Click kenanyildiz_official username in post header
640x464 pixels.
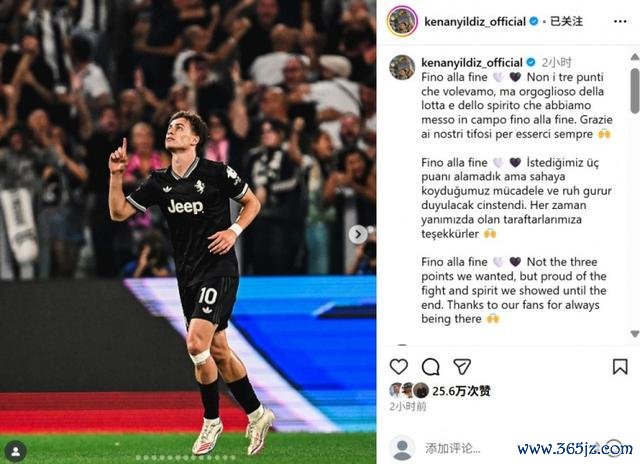click(475, 21)
